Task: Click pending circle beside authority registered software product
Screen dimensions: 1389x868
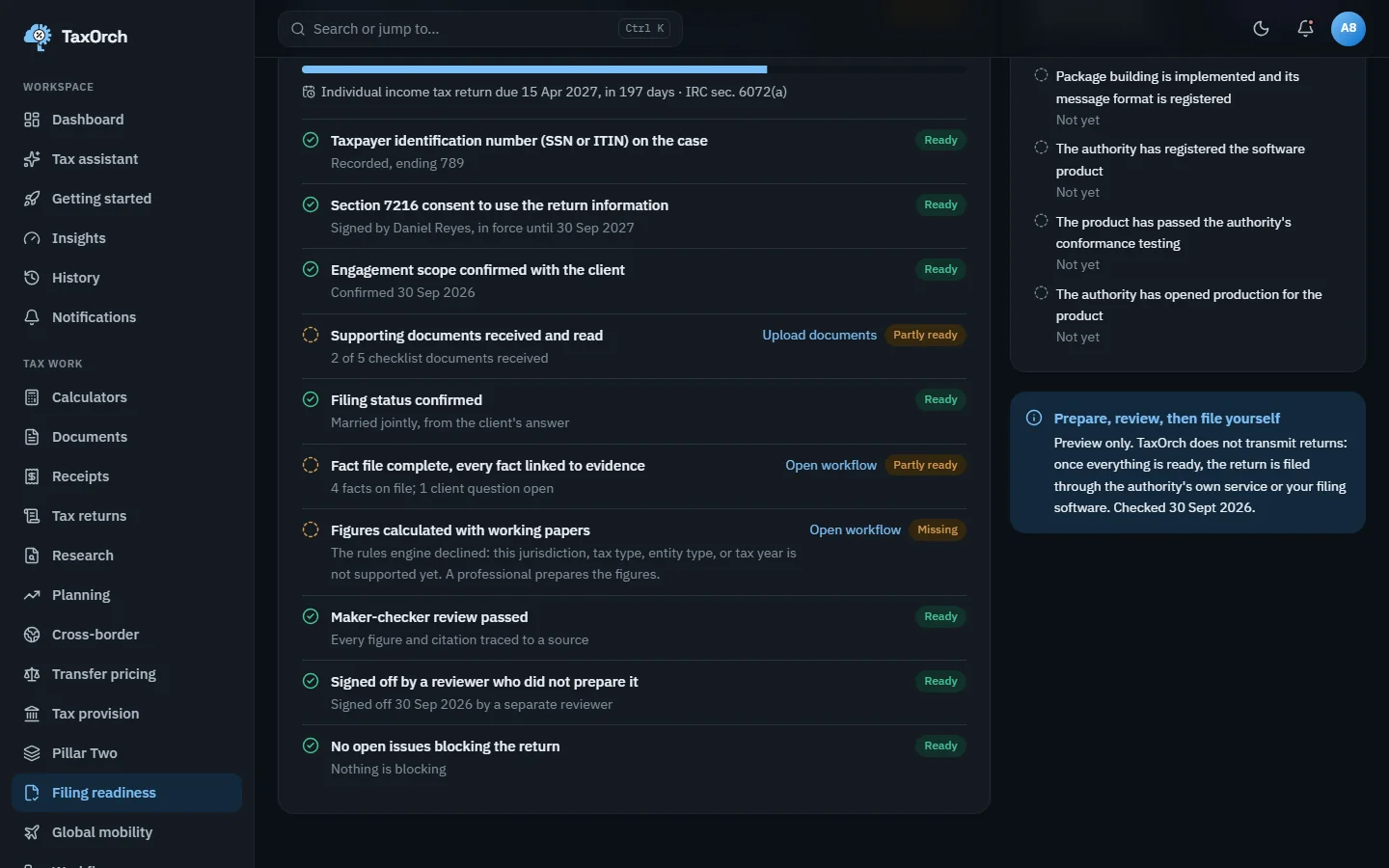Action: (1041, 148)
